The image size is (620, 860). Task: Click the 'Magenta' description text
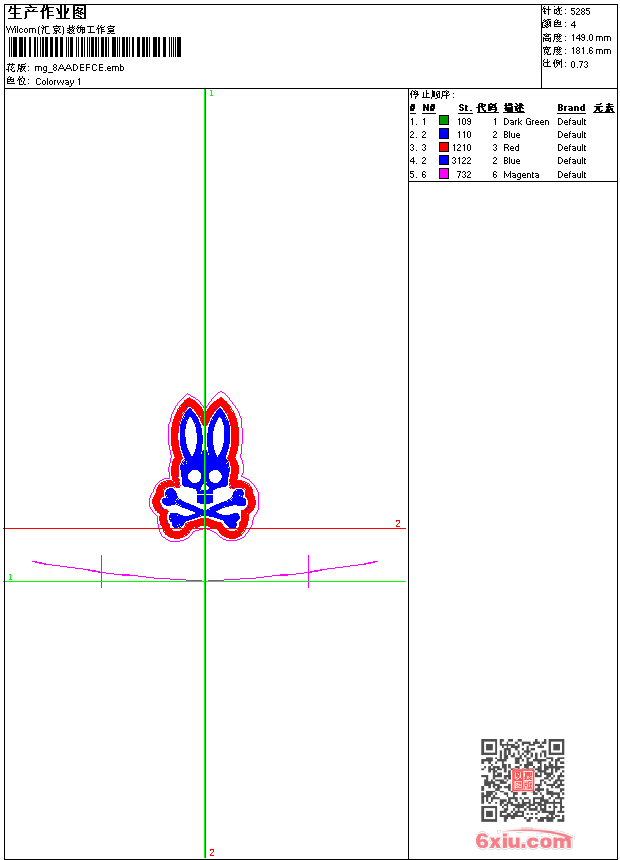pyautogui.click(x=521, y=175)
